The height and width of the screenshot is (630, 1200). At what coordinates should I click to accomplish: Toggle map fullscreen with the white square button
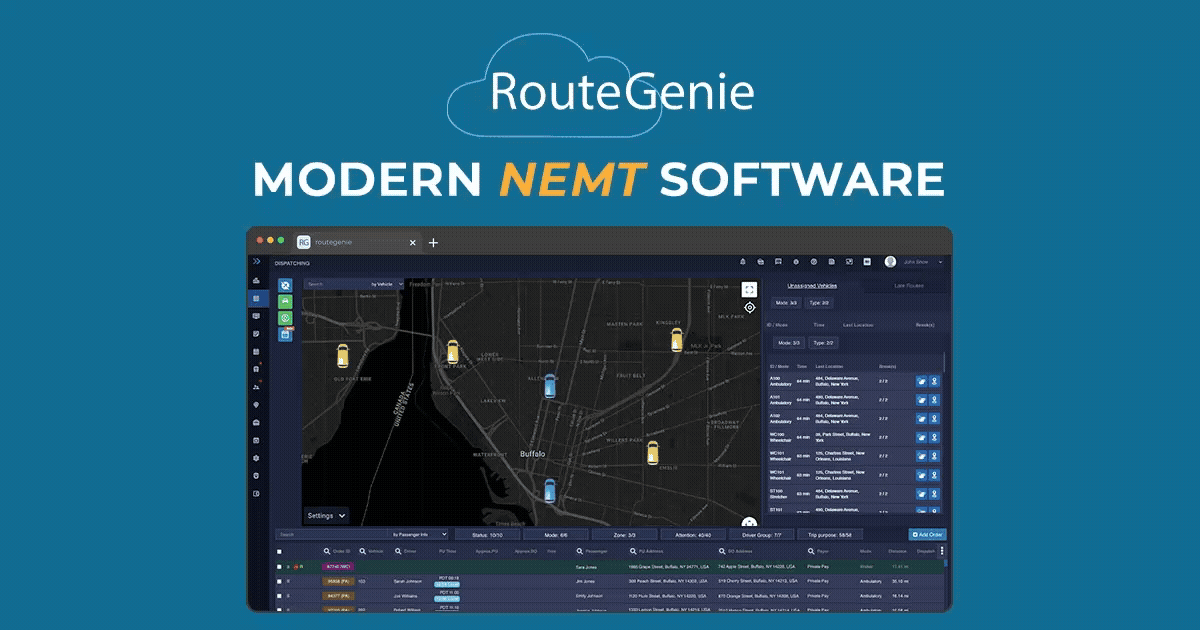coord(749,289)
